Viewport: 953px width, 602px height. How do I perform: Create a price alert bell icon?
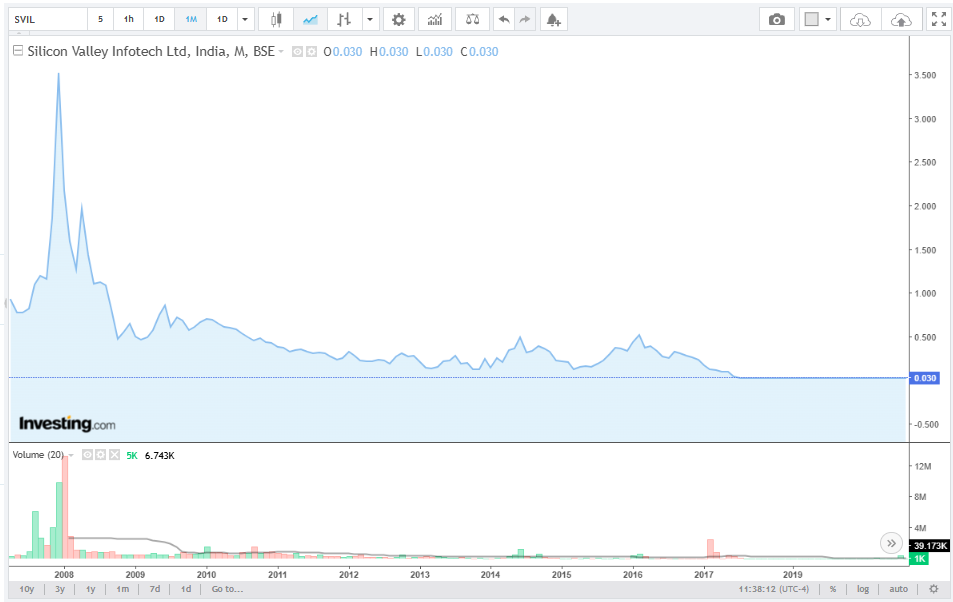point(553,19)
